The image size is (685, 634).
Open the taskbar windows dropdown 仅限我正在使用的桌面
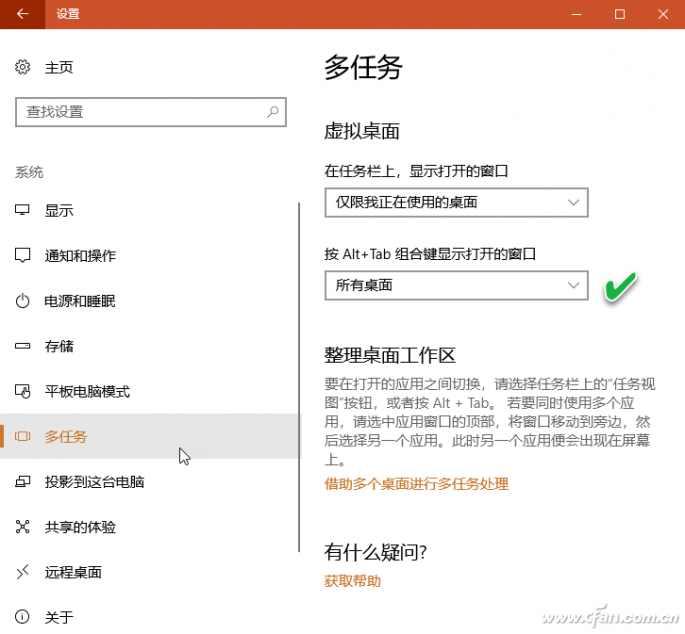(x=457, y=202)
